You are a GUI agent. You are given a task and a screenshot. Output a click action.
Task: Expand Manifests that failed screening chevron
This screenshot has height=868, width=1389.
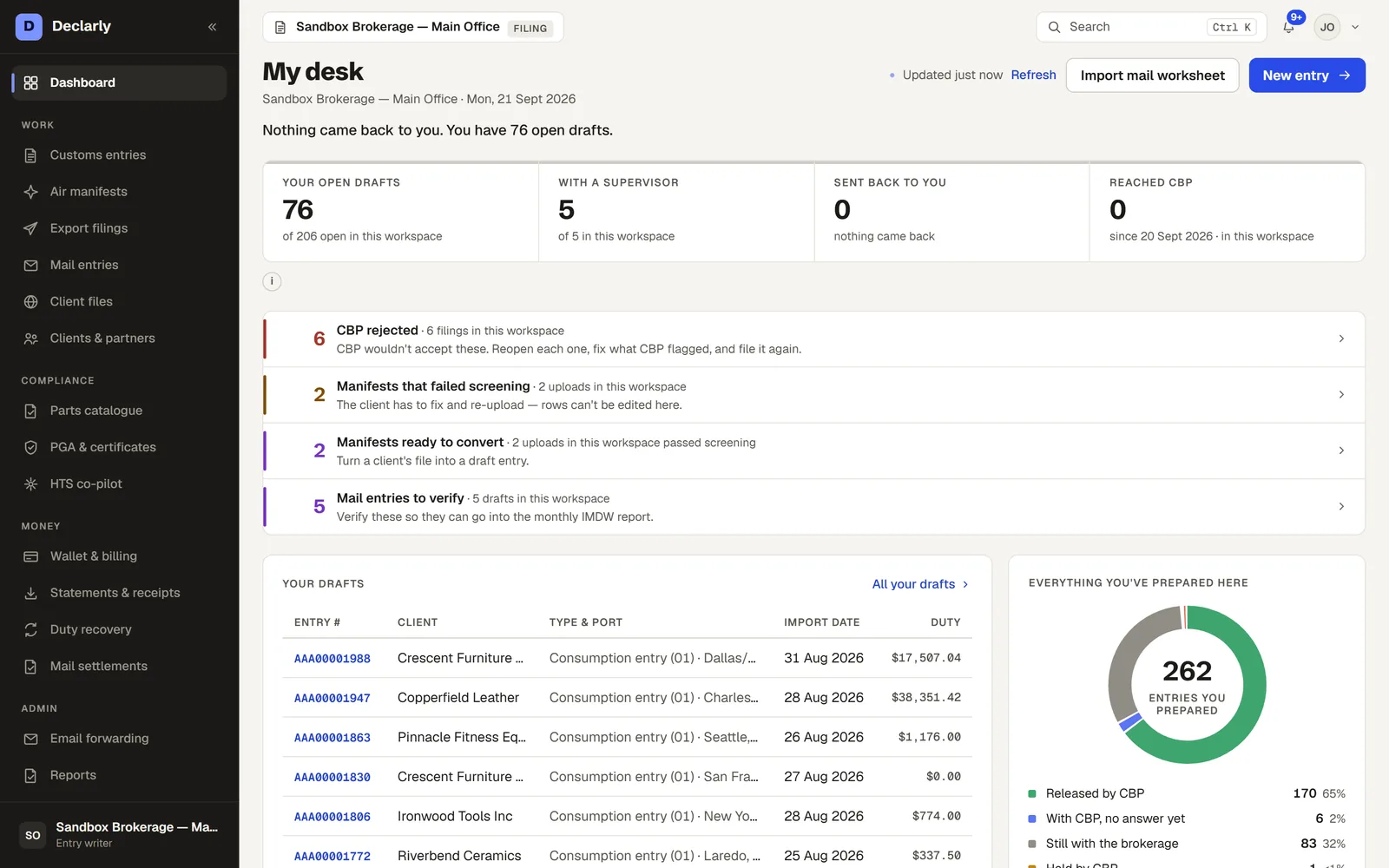point(1341,394)
